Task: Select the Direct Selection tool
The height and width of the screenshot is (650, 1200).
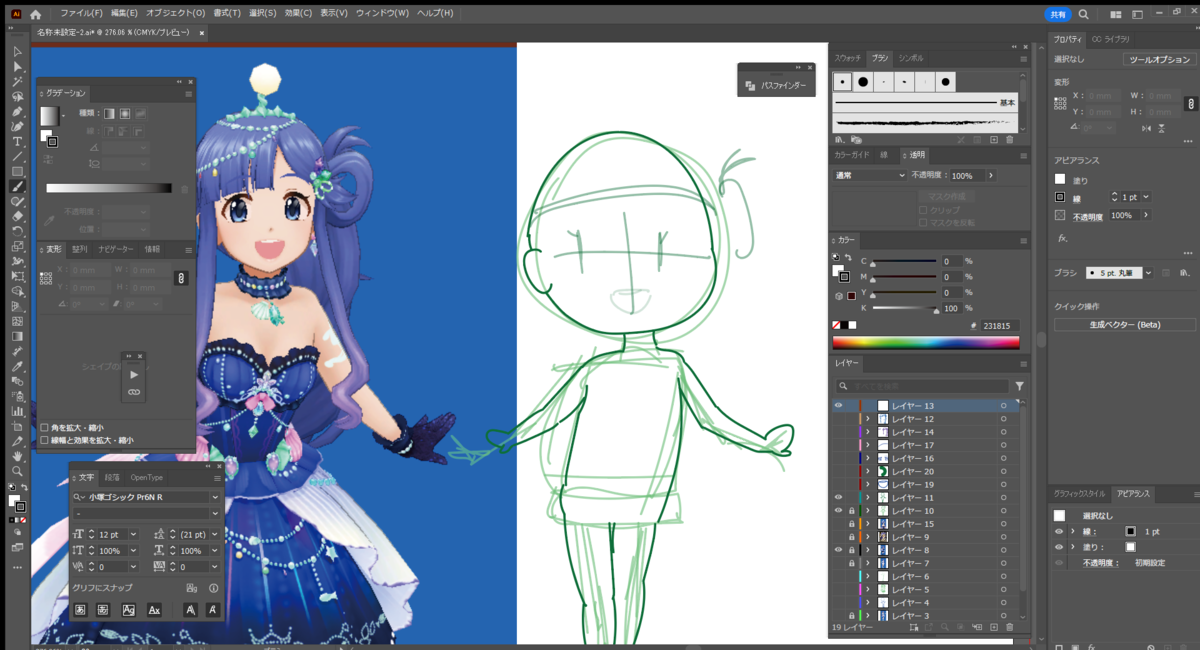Action: click(x=18, y=67)
